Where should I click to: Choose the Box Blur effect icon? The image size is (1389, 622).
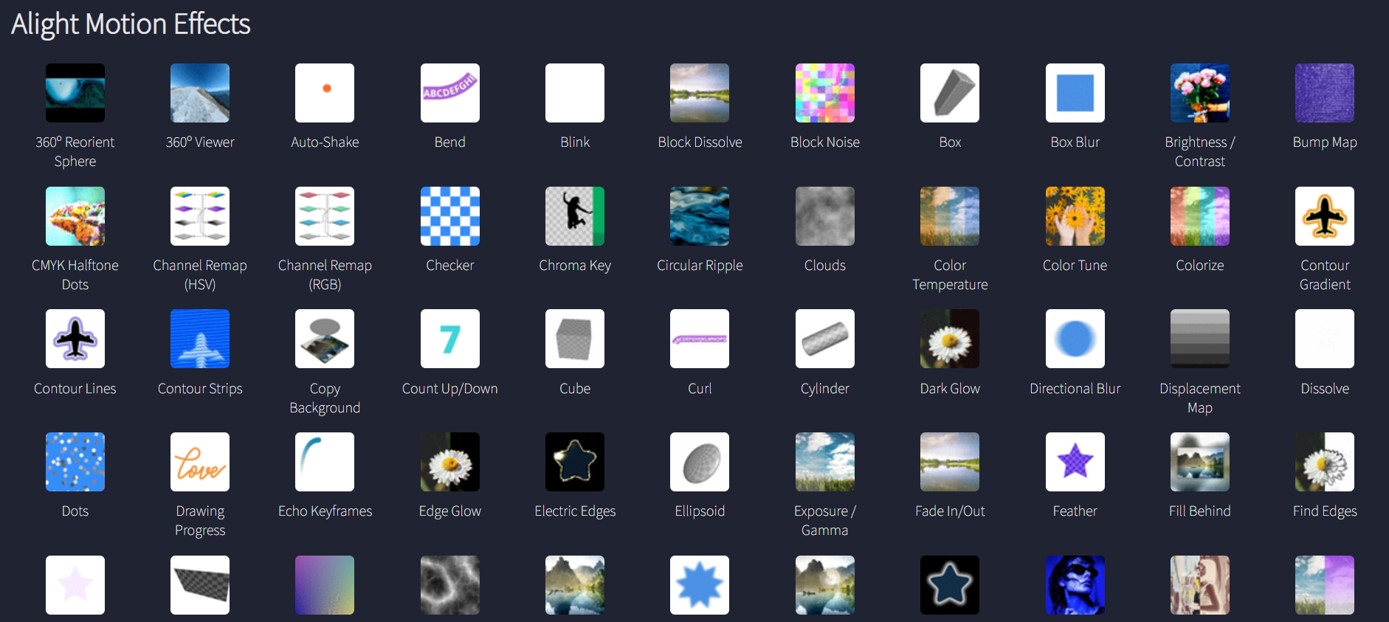click(1075, 93)
